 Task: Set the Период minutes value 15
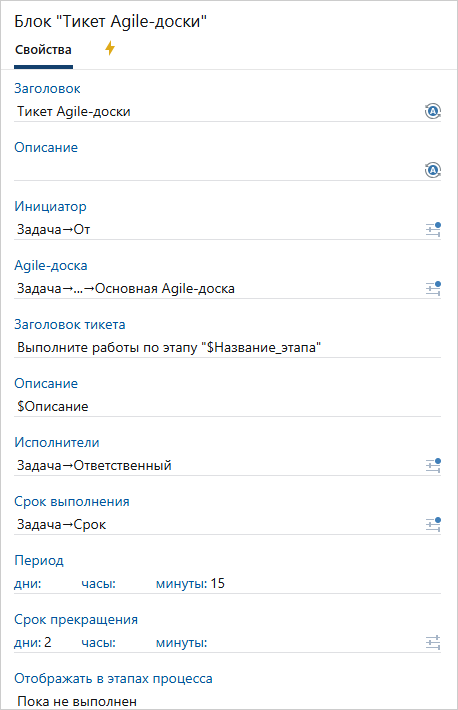coord(217,584)
